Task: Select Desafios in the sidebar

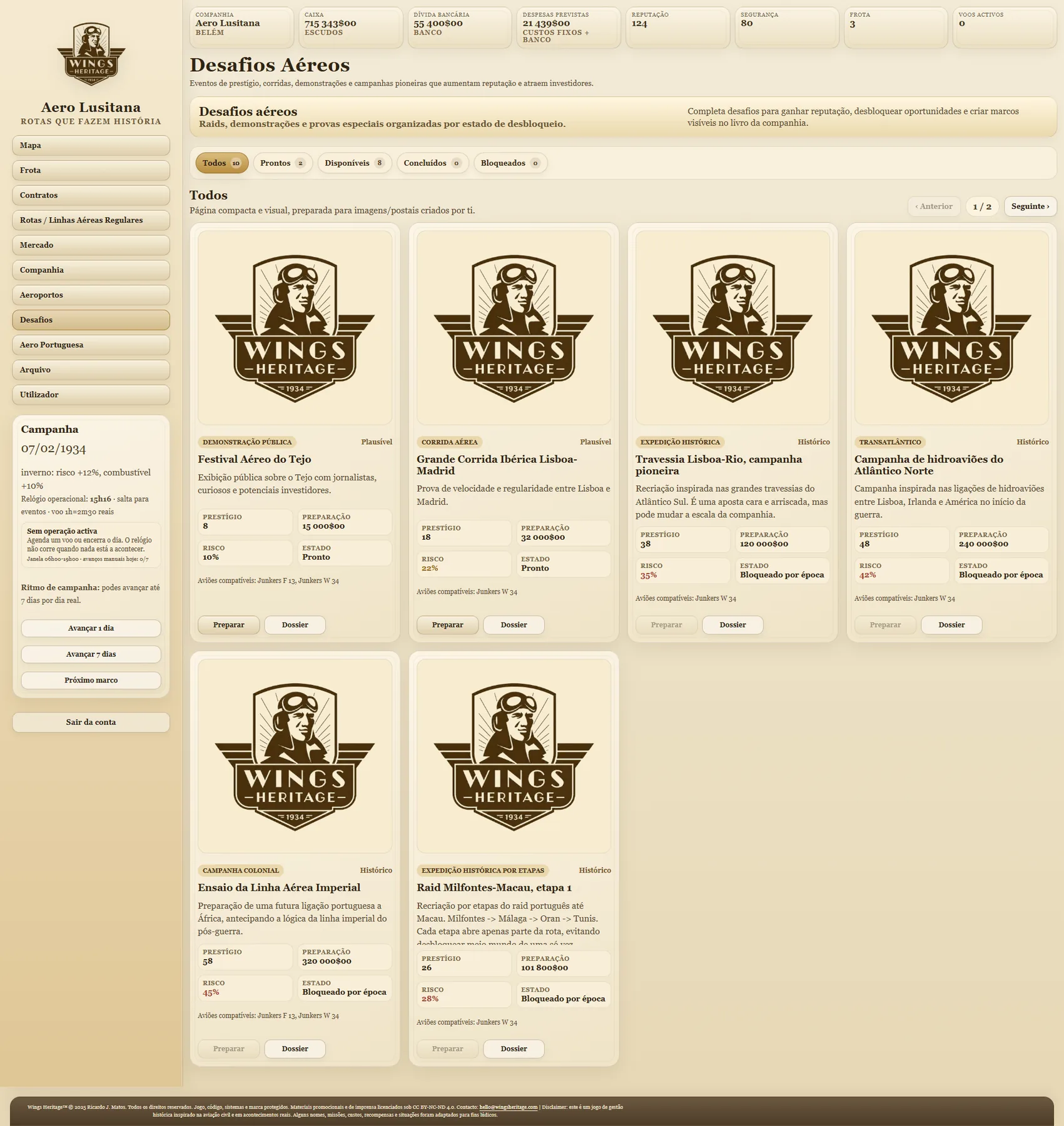Action: (x=91, y=320)
